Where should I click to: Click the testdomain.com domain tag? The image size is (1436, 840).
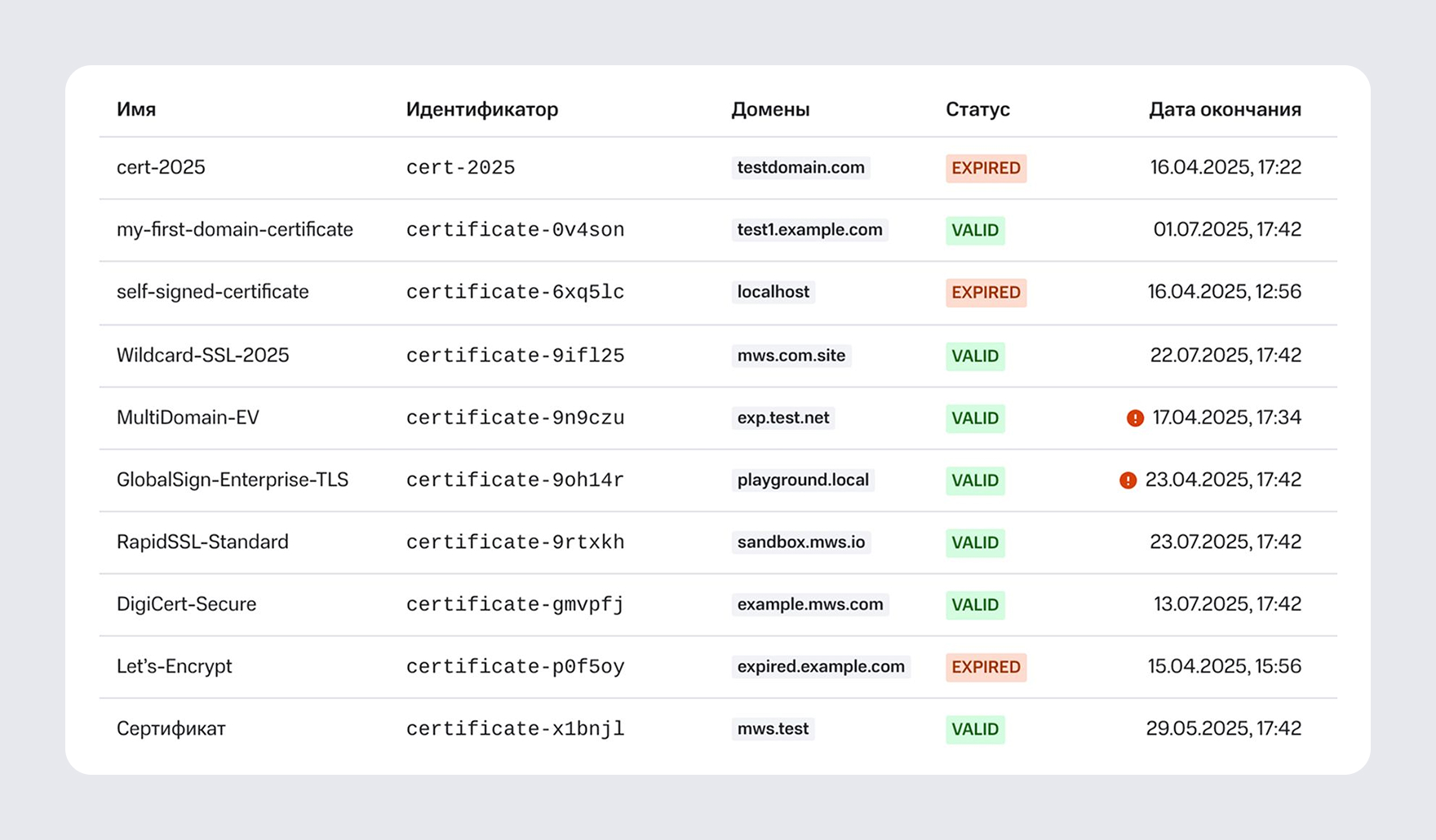point(800,168)
